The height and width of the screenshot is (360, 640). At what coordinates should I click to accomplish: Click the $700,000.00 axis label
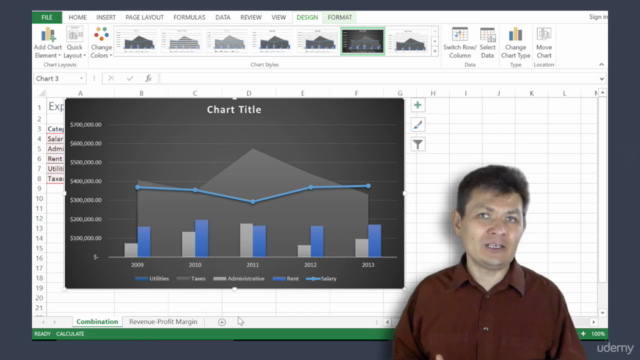click(x=86, y=125)
